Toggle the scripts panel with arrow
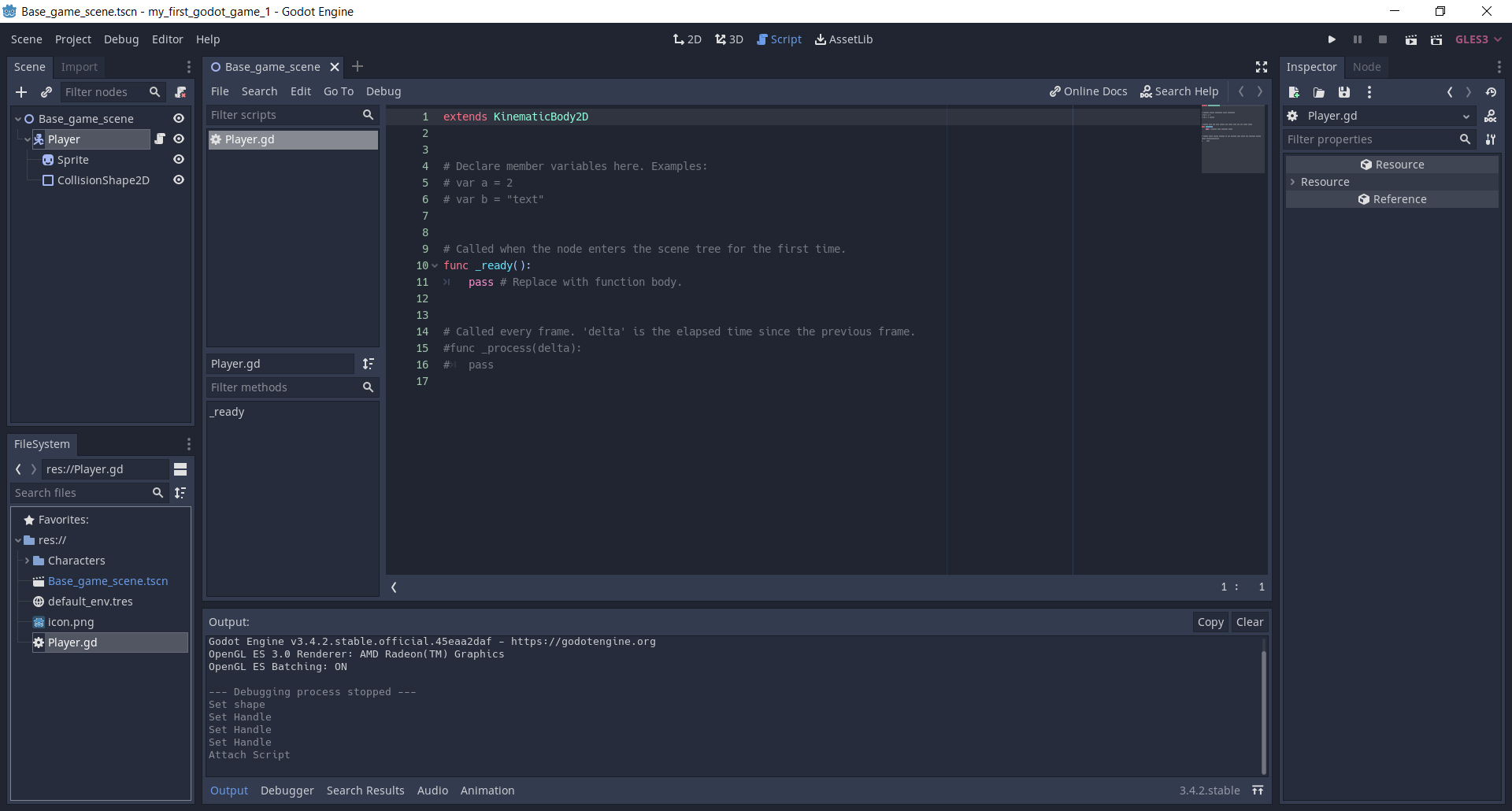 [394, 587]
